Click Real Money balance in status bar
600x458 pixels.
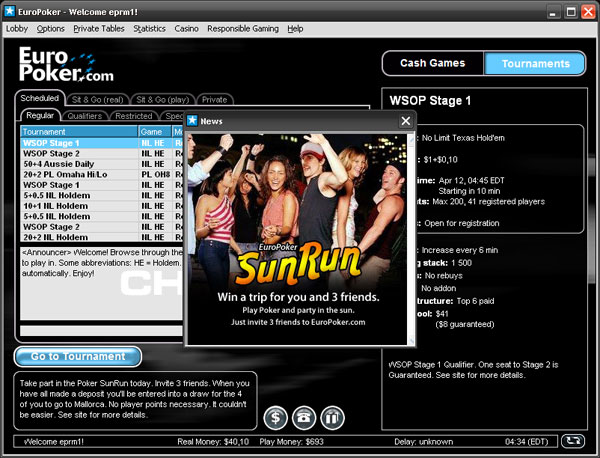(213, 442)
